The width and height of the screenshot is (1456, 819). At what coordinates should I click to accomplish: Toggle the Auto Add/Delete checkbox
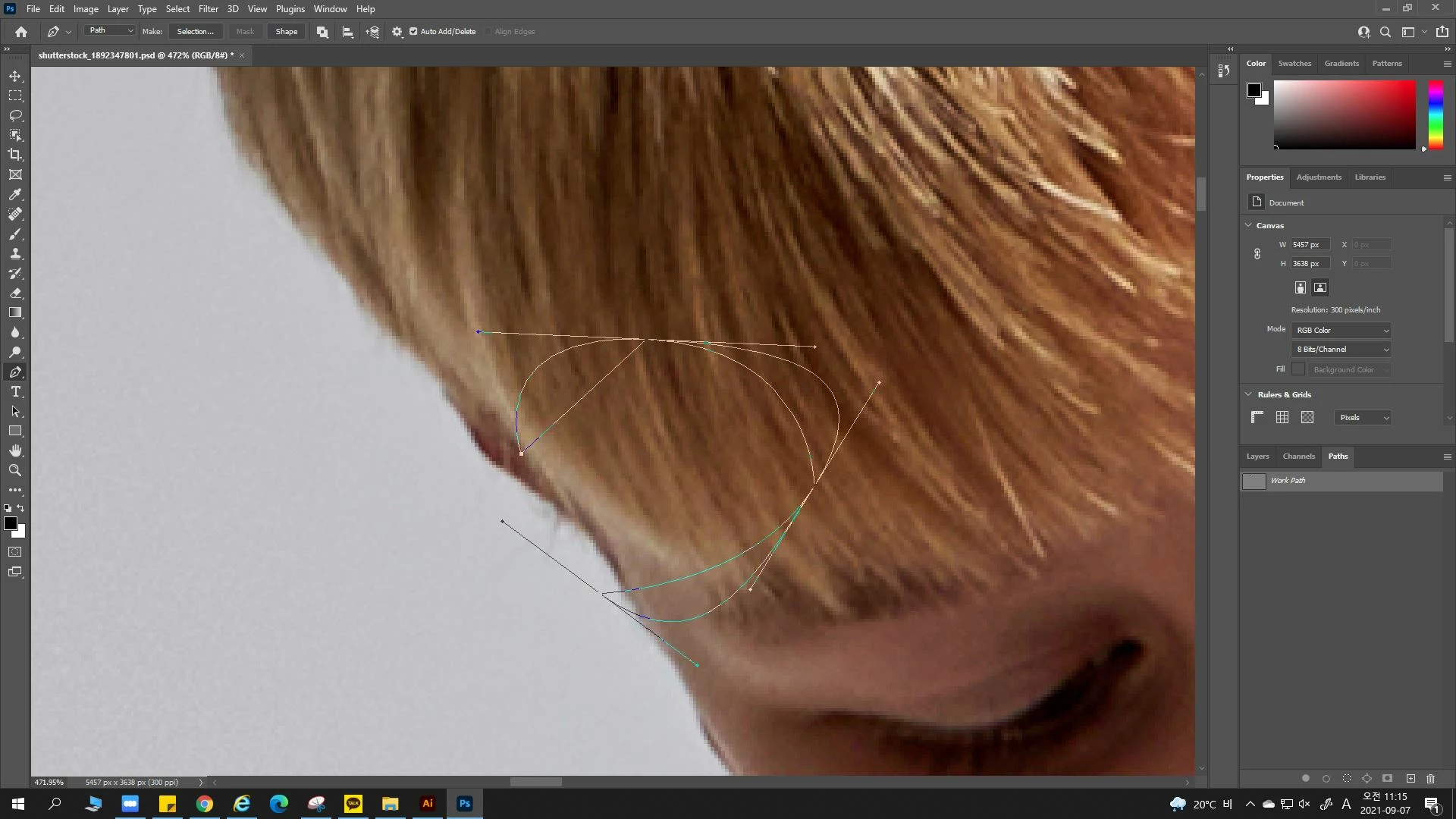[x=413, y=32]
